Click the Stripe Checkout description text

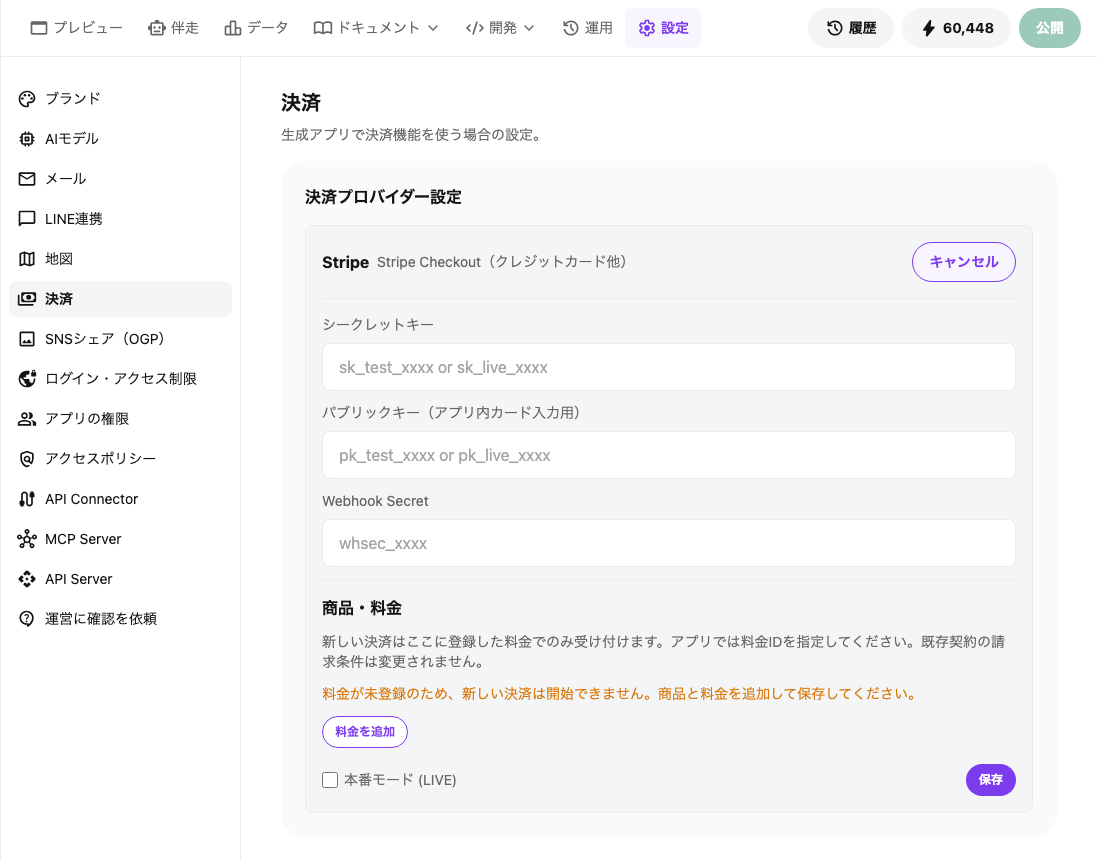pyautogui.click(x=502, y=262)
